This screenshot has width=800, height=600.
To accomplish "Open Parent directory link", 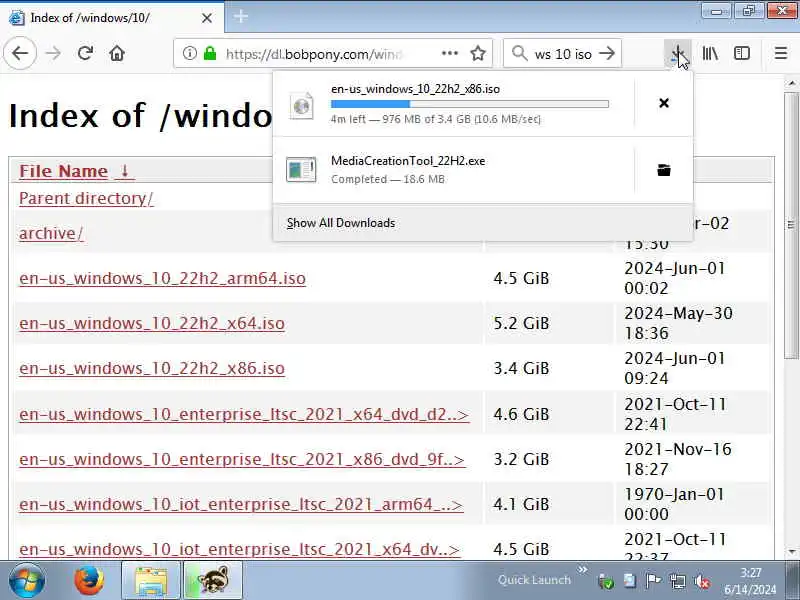I will pyautogui.click(x=86, y=198).
